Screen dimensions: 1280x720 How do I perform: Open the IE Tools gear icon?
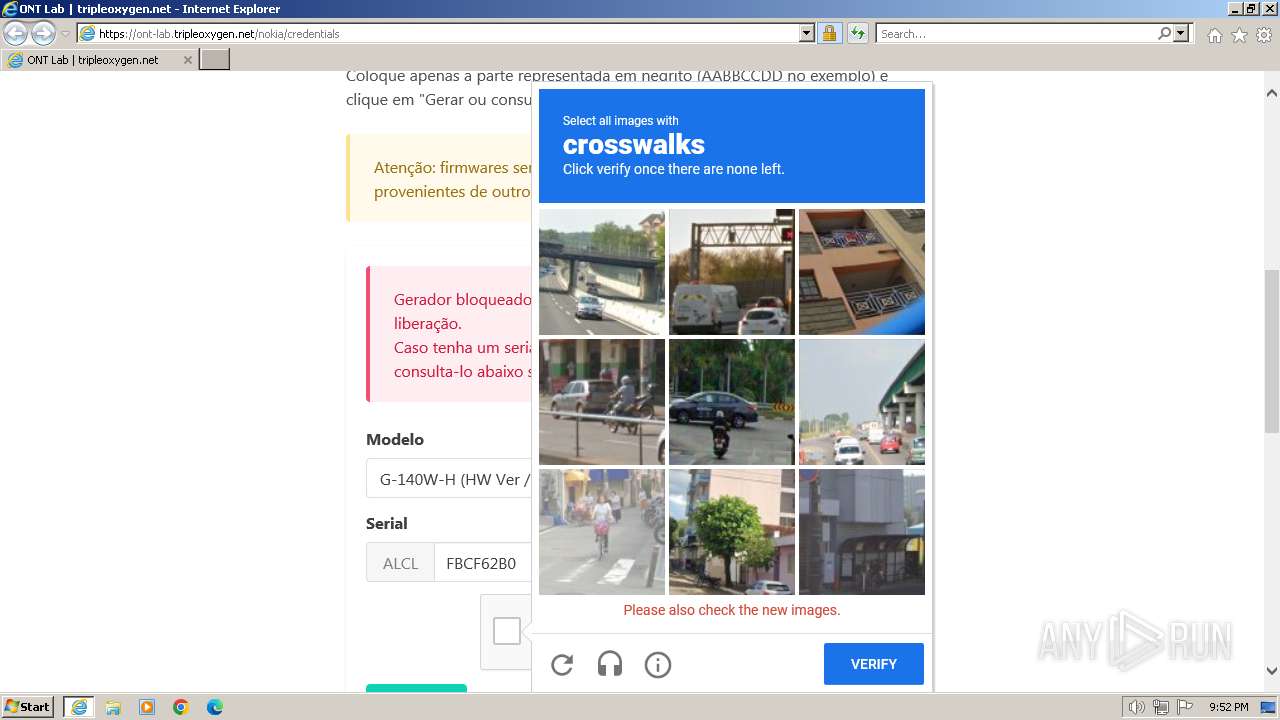(1264, 35)
